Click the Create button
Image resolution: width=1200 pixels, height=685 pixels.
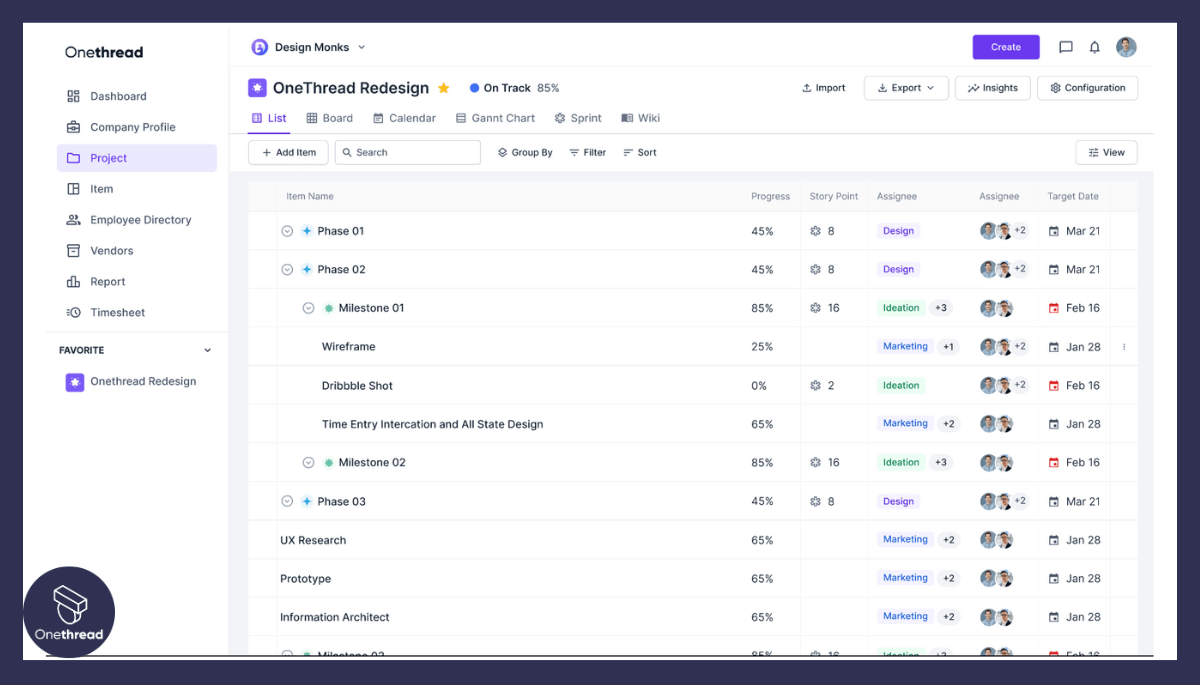click(1005, 47)
